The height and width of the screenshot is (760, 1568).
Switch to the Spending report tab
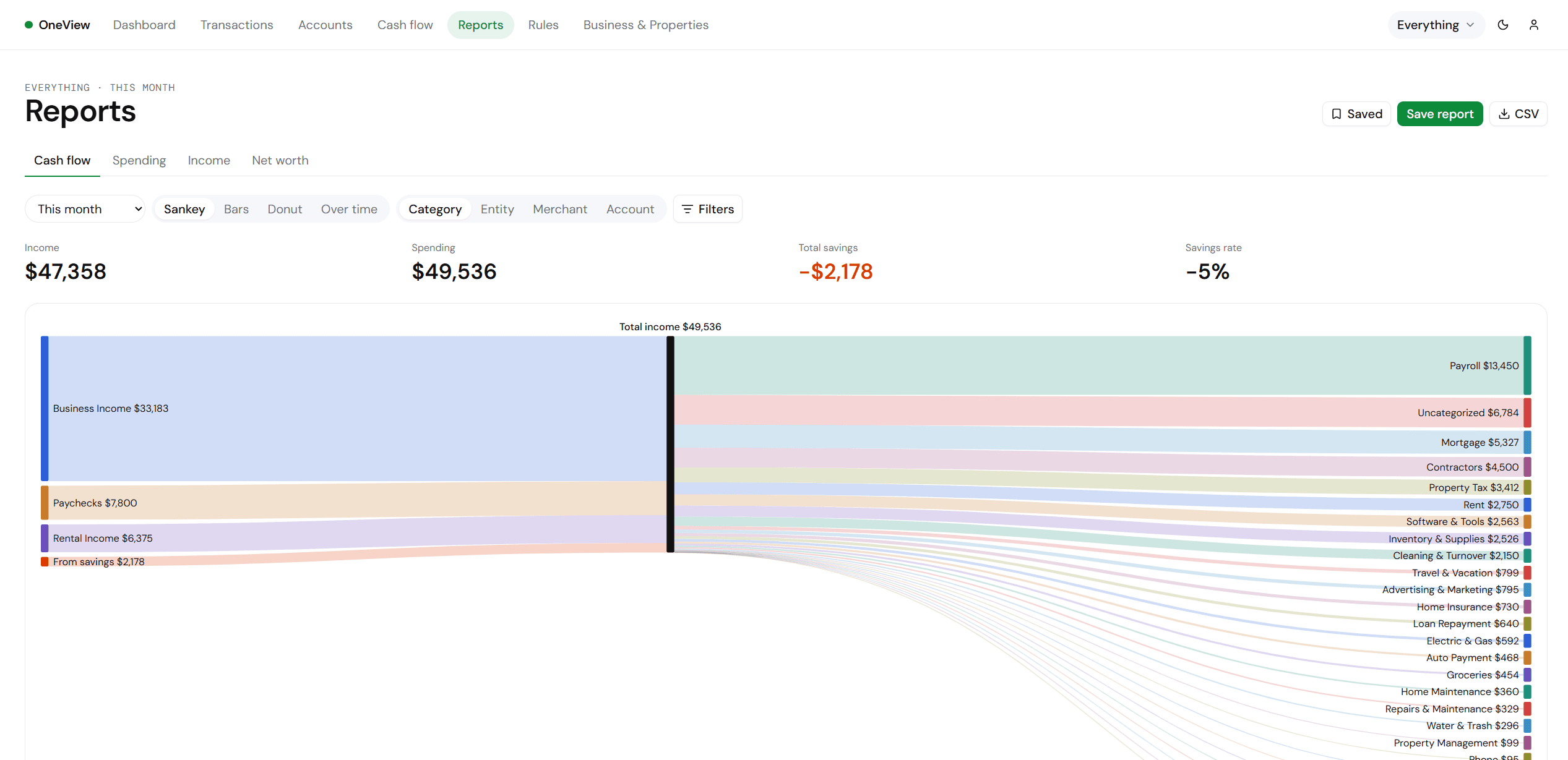click(139, 161)
